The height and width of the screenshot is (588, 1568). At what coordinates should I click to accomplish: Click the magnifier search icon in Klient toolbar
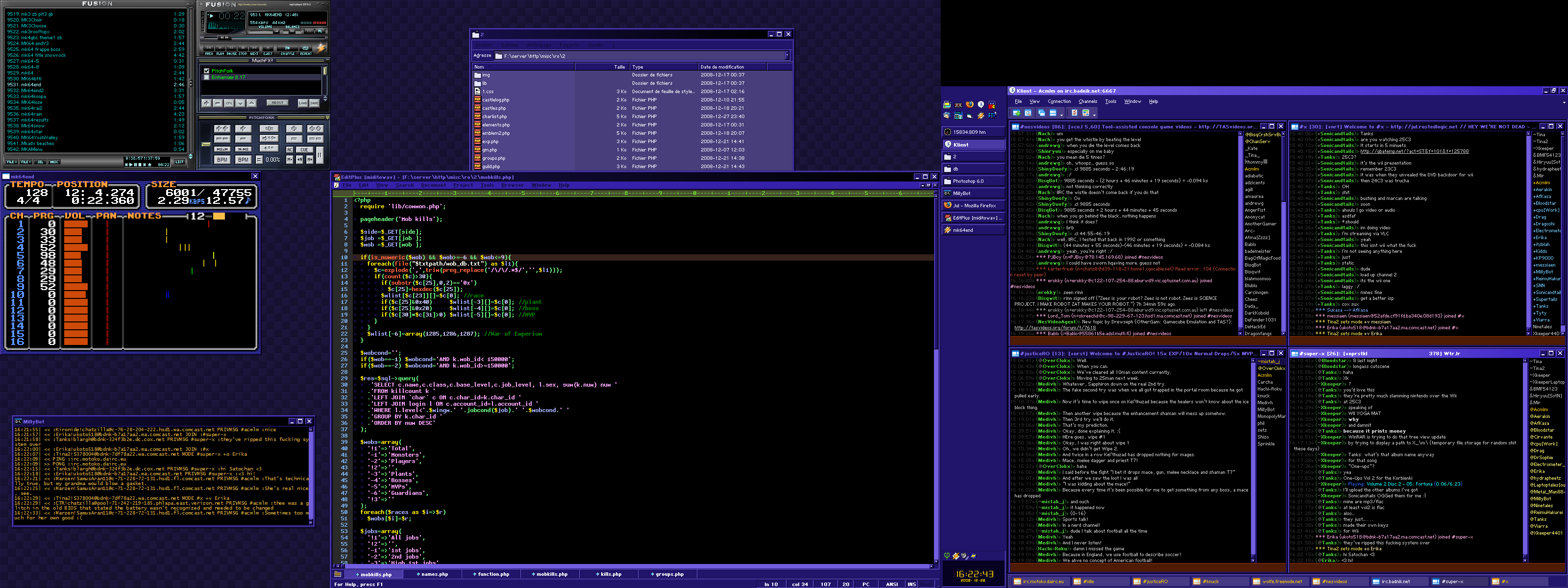(1028, 113)
